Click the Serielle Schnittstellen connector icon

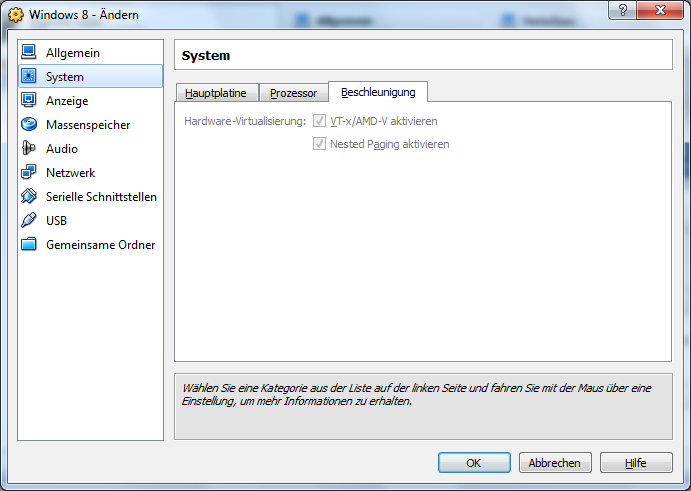click(29, 196)
